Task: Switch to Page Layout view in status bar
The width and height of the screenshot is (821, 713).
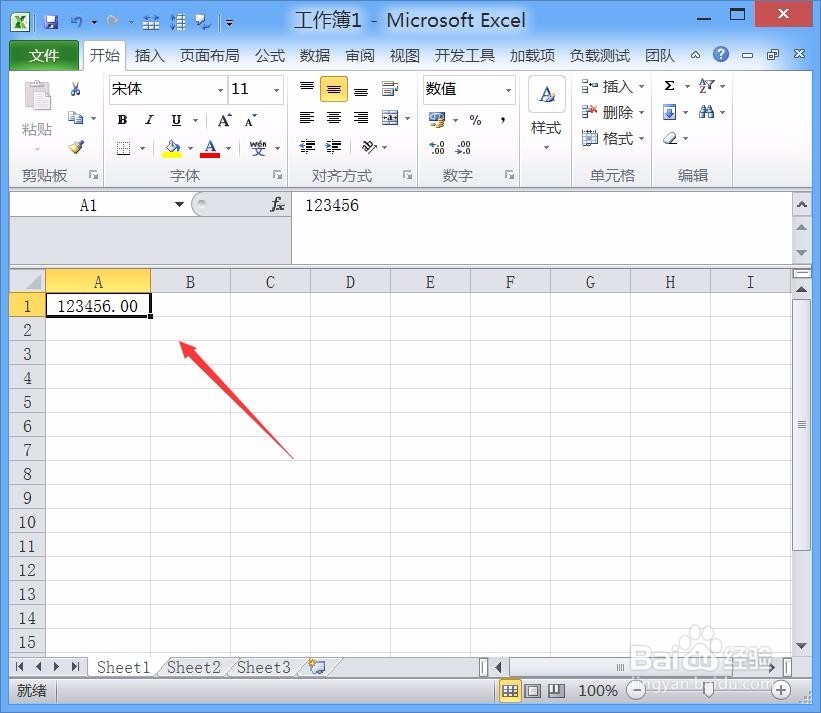Action: coord(532,691)
